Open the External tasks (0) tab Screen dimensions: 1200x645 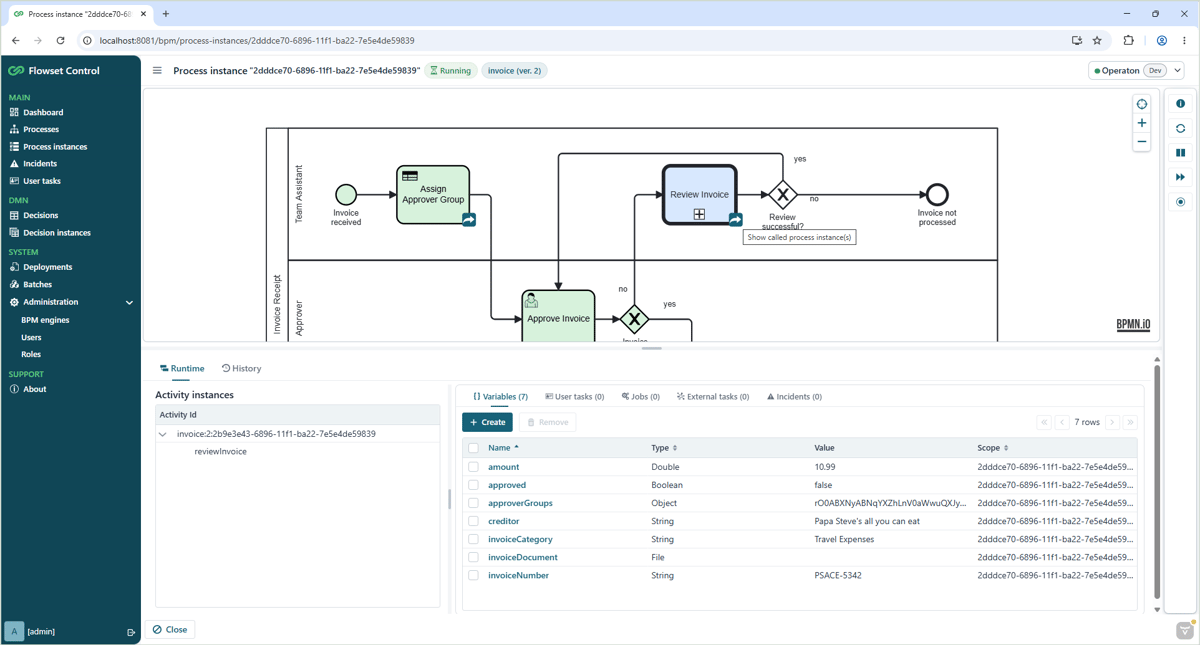[712, 397]
